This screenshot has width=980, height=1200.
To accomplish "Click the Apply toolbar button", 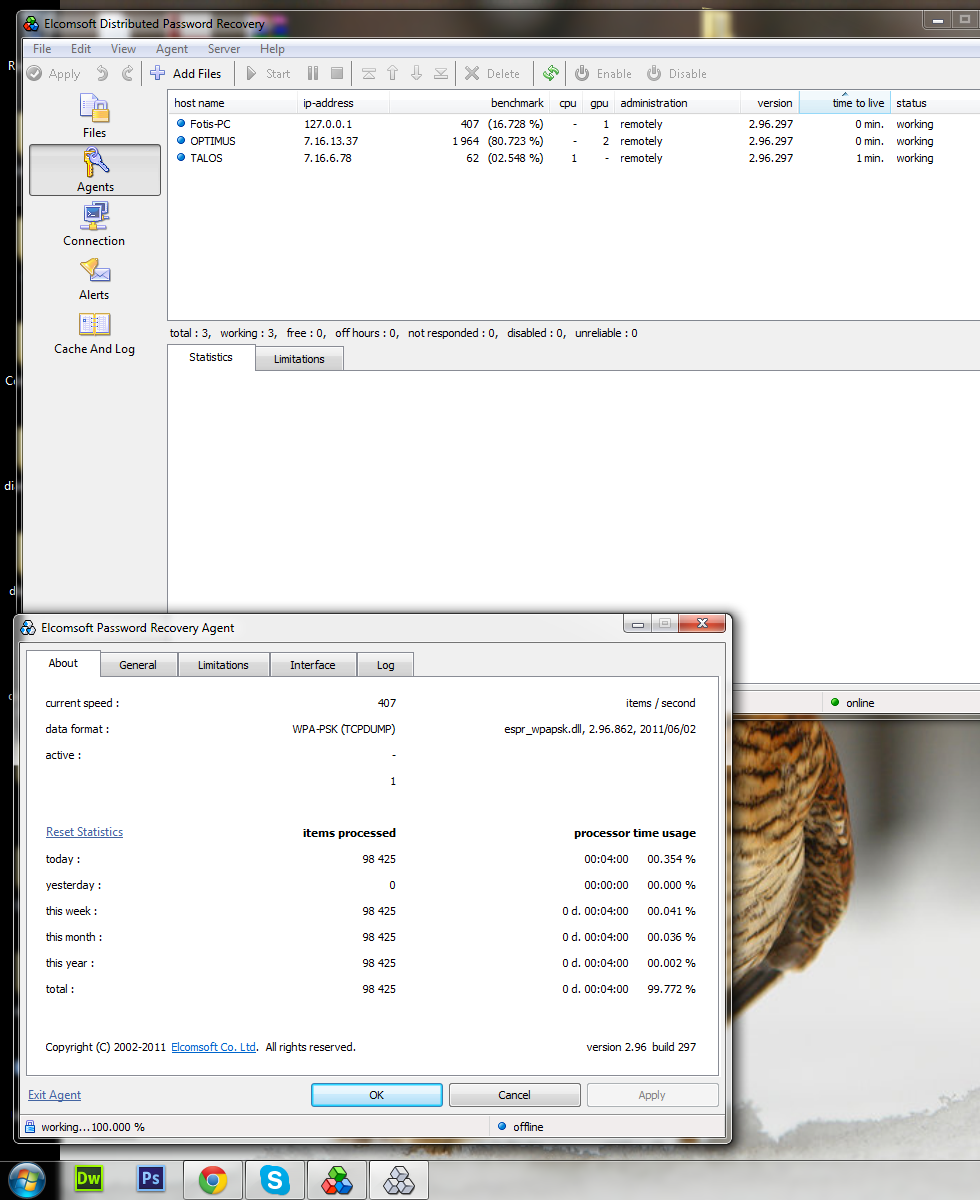I will point(54,73).
